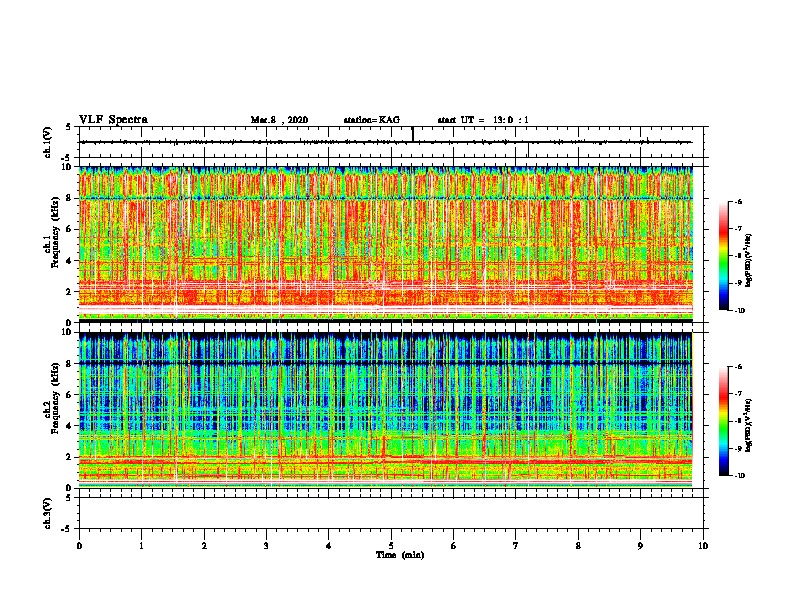Click the ch.1 "Frequency (kHz)" axis label

coord(55,232)
